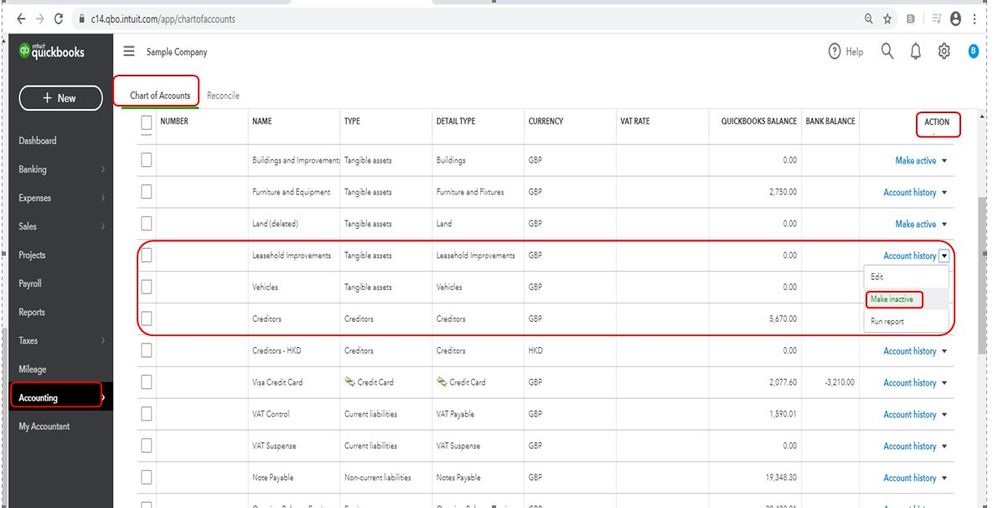
Task: View Account history for Leasehold Improvements
Action: pos(910,256)
